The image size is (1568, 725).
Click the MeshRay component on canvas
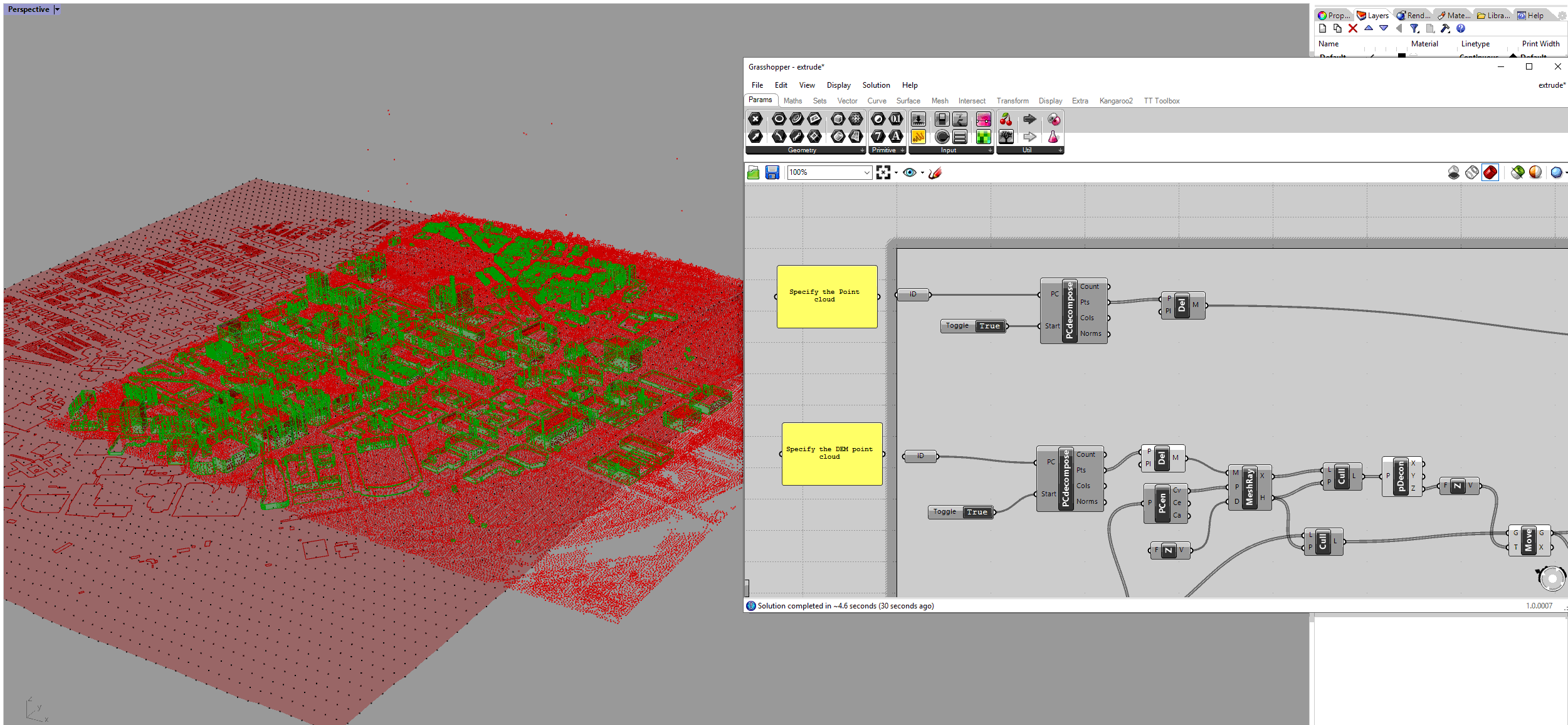1249,488
